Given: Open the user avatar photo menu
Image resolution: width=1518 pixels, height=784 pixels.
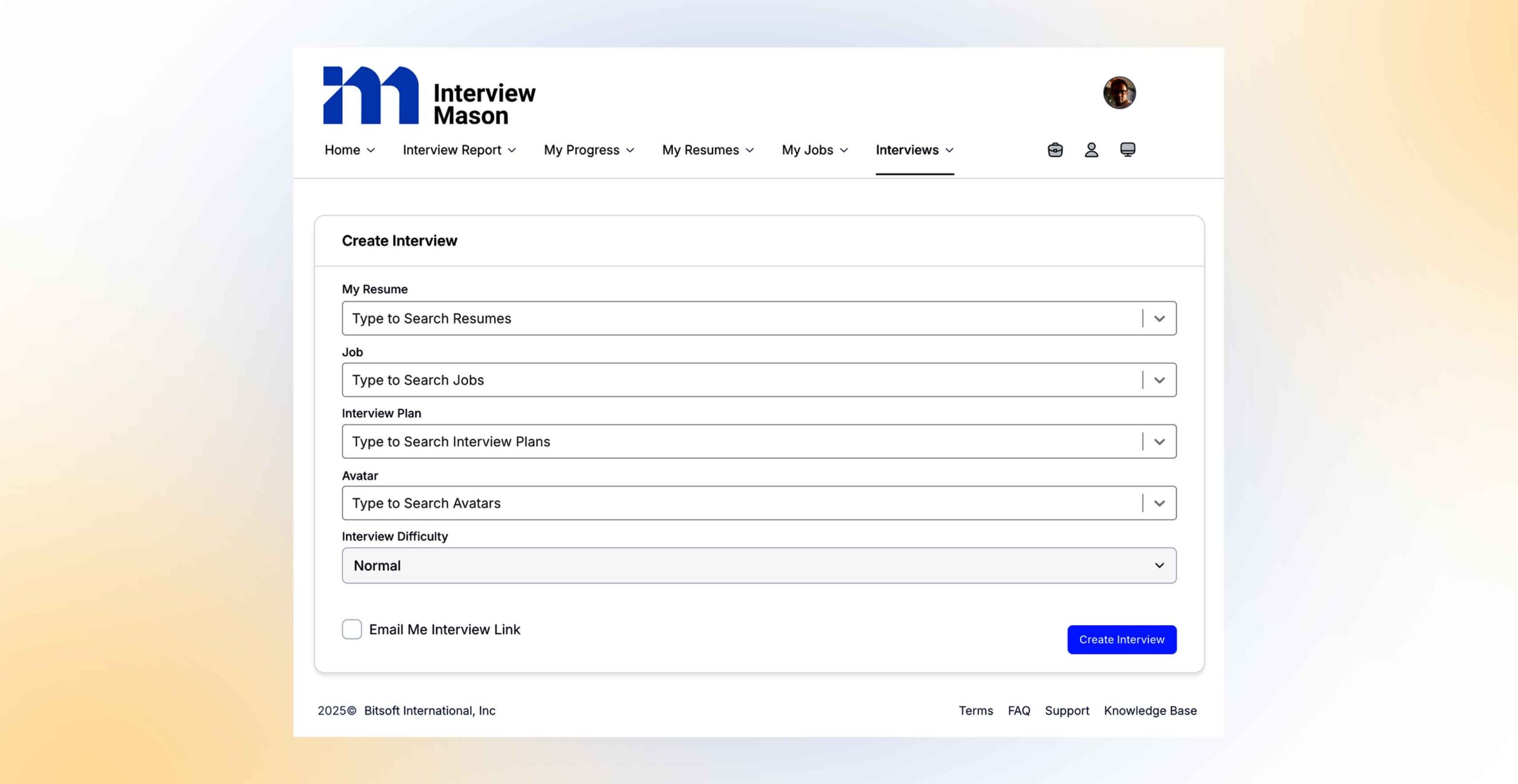Looking at the screenshot, I should (1119, 93).
